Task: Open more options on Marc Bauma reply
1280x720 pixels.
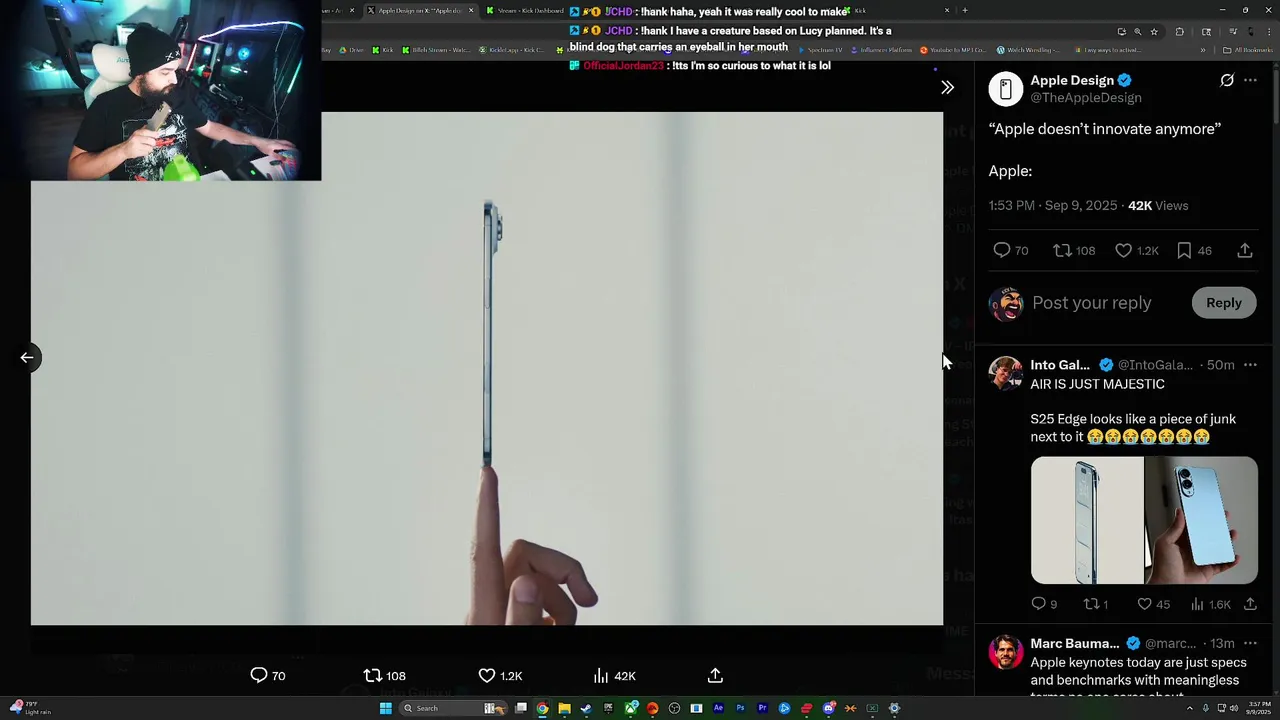Action: 1250,643
